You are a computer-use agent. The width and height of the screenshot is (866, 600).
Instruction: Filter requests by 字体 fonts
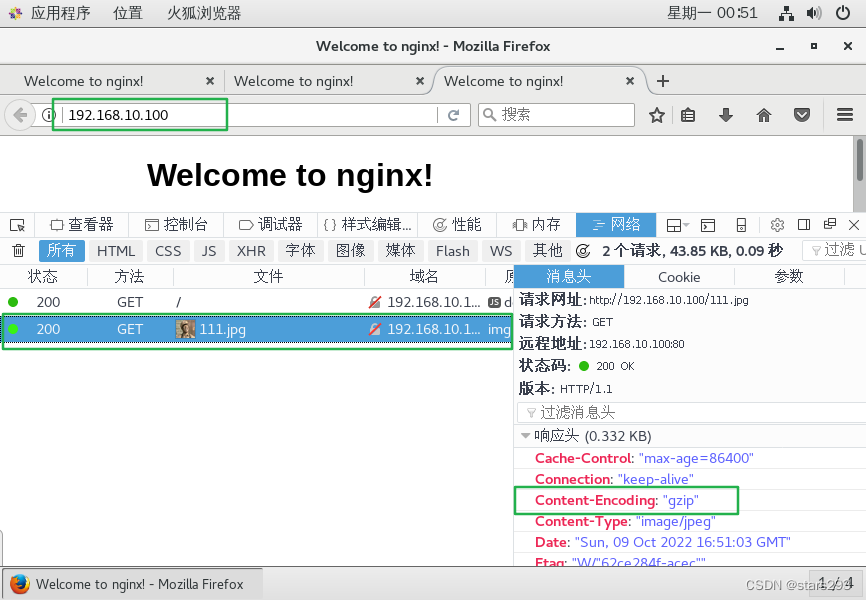coord(300,251)
